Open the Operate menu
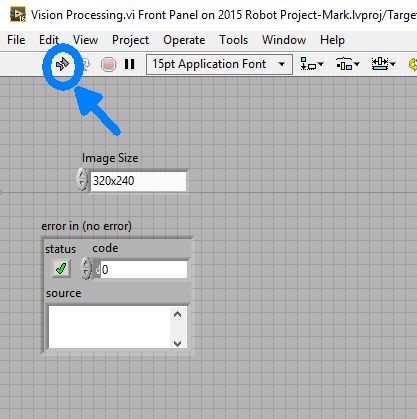This screenshot has height=419, width=417. [184, 40]
